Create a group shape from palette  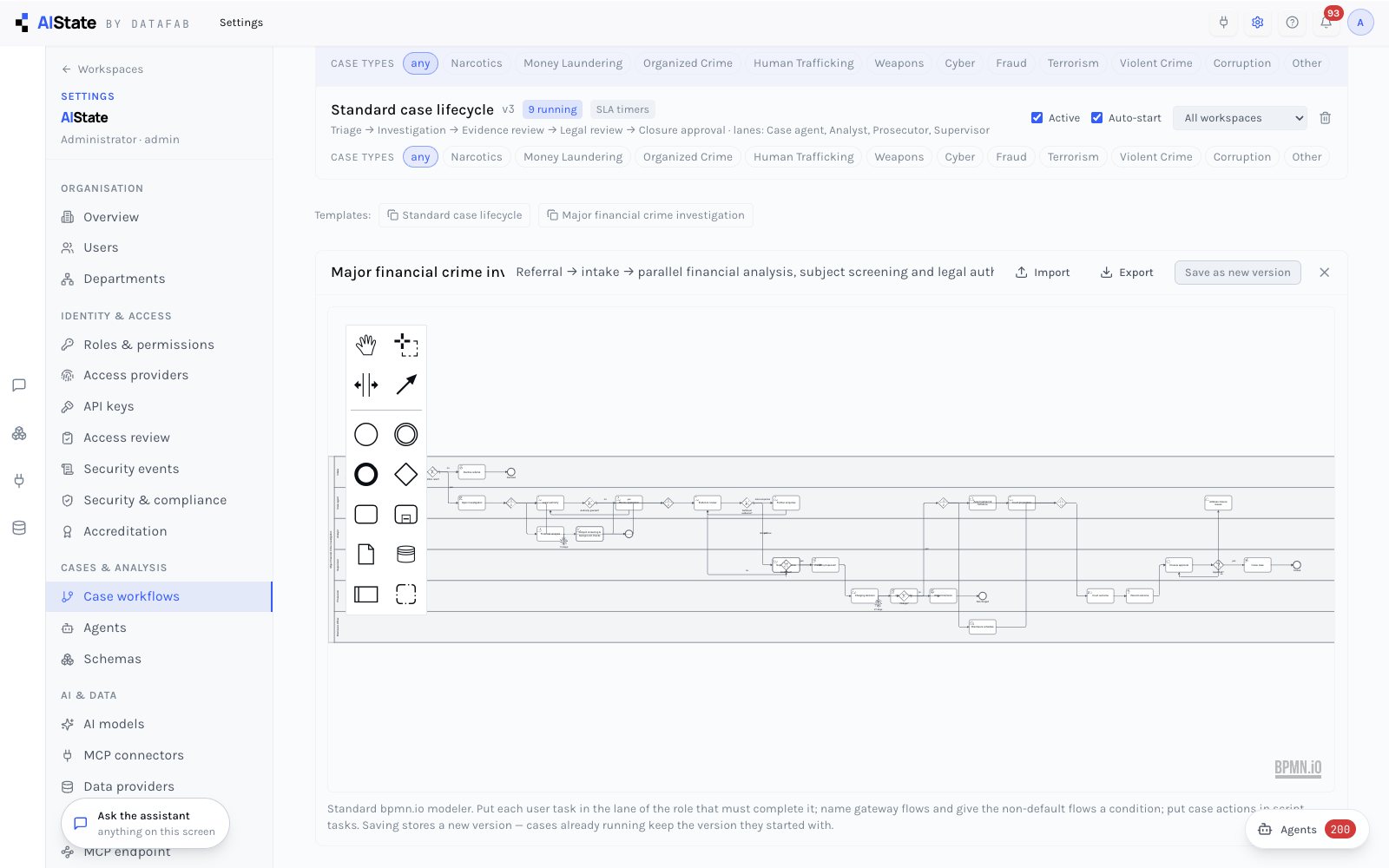[406, 594]
